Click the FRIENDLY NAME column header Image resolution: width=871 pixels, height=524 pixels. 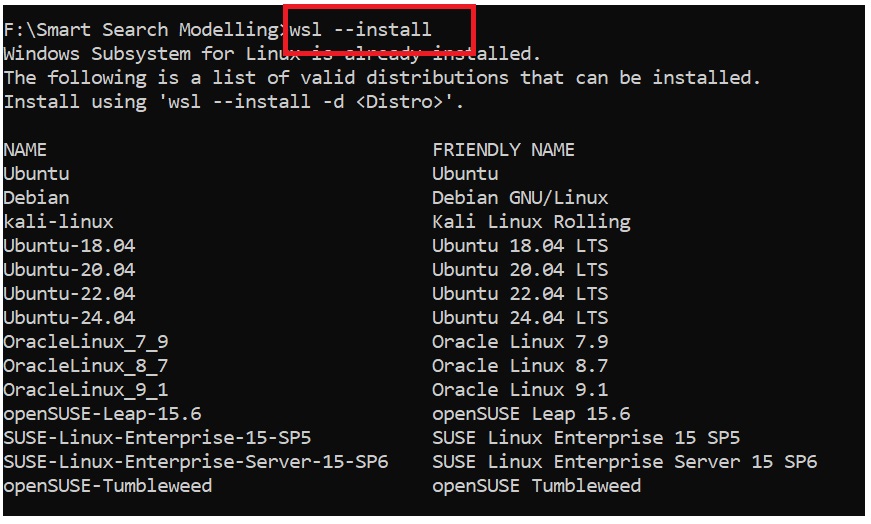503,149
